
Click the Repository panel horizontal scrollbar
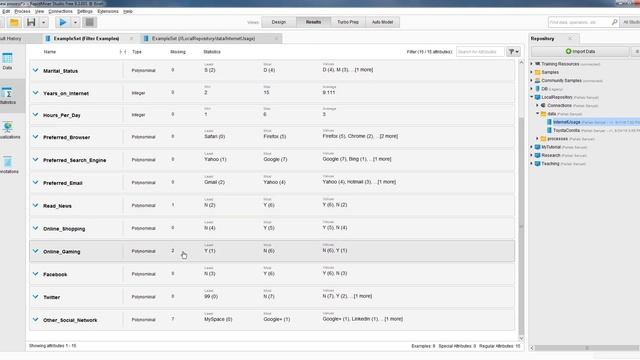pyautogui.click(x=587, y=348)
